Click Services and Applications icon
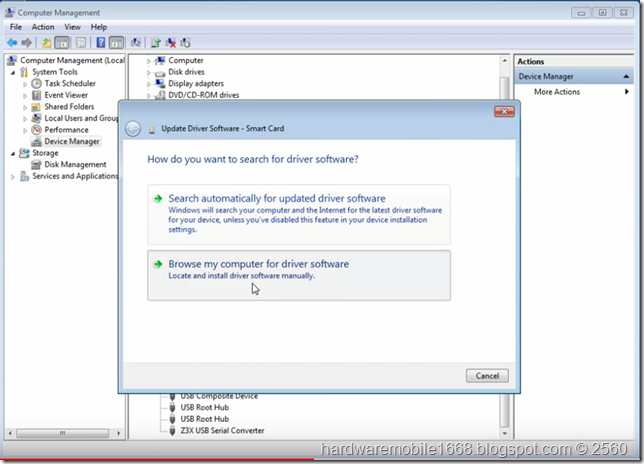 (24, 176)
